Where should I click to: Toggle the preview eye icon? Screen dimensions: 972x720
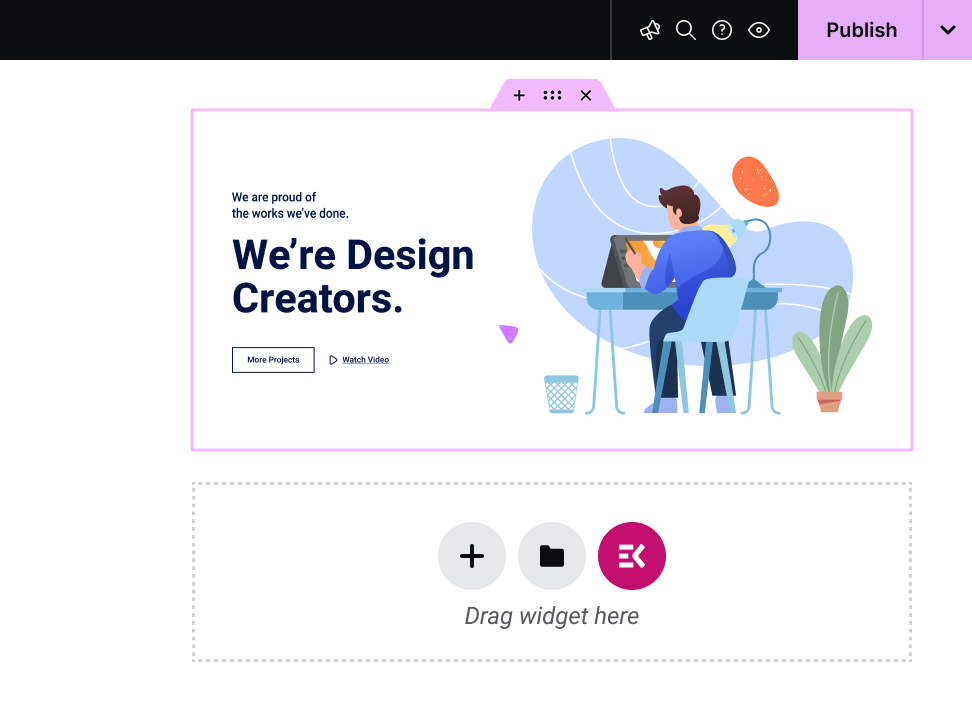click(759, 30)
